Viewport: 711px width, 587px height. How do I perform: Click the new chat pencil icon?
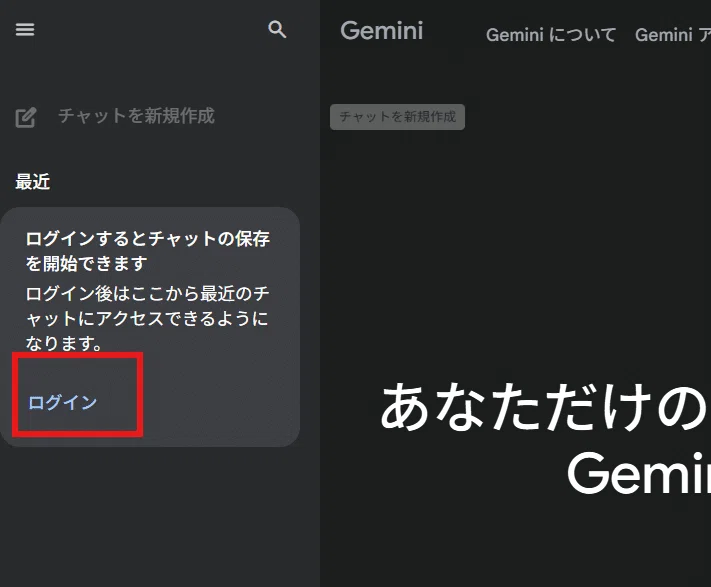point(25,117)
